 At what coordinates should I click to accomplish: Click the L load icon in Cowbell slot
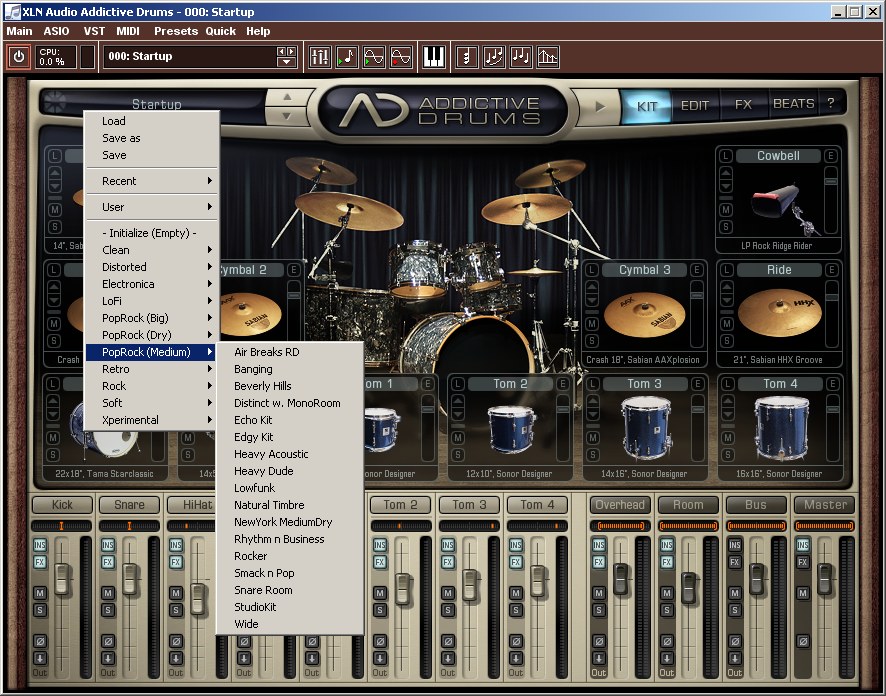pyautogui.click(x=726, y=156)
